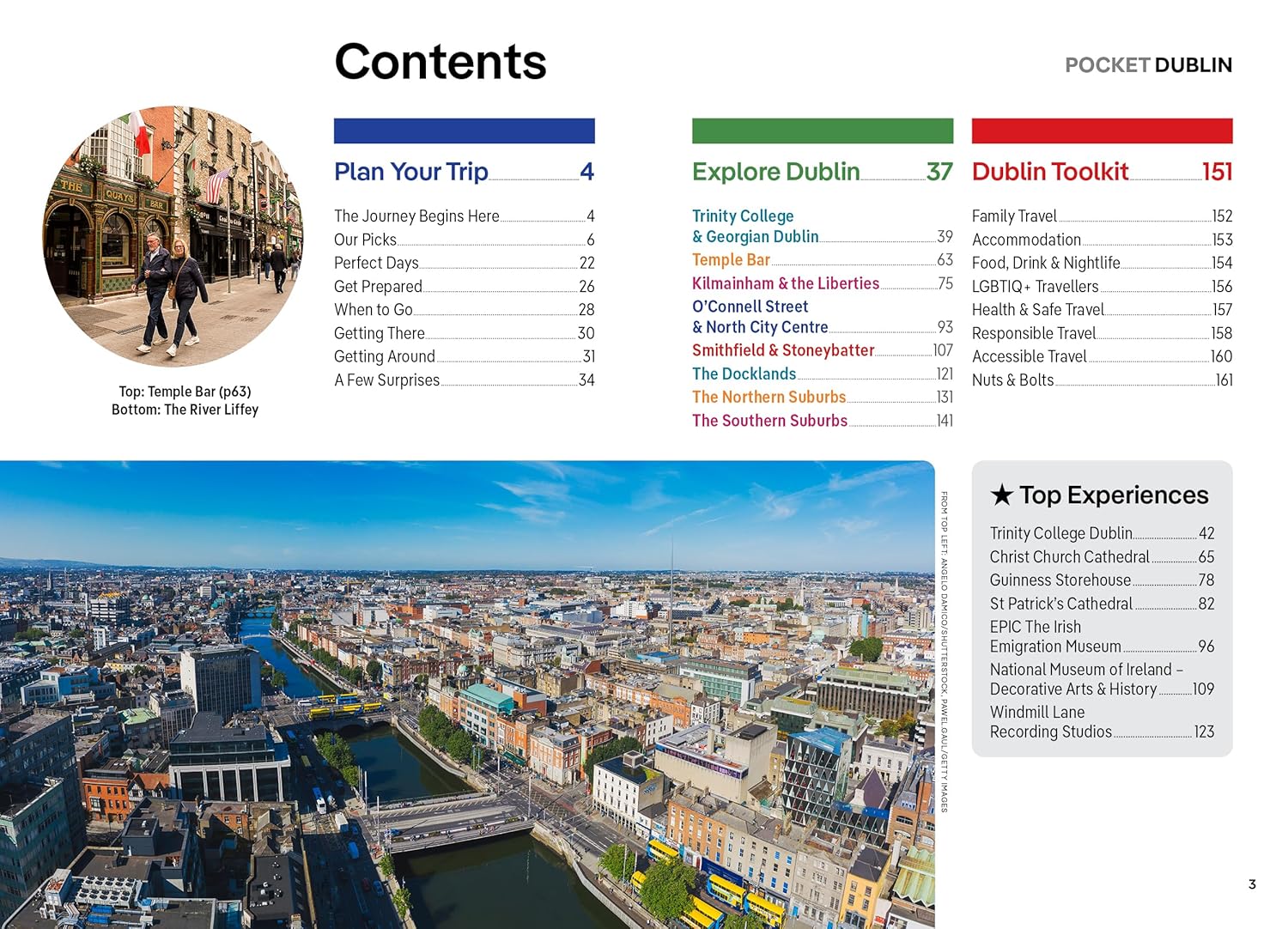This screenshot has width=1288, height=929.
Task: Click 'Health & Safe Travel' entry
Action: 1102,310
